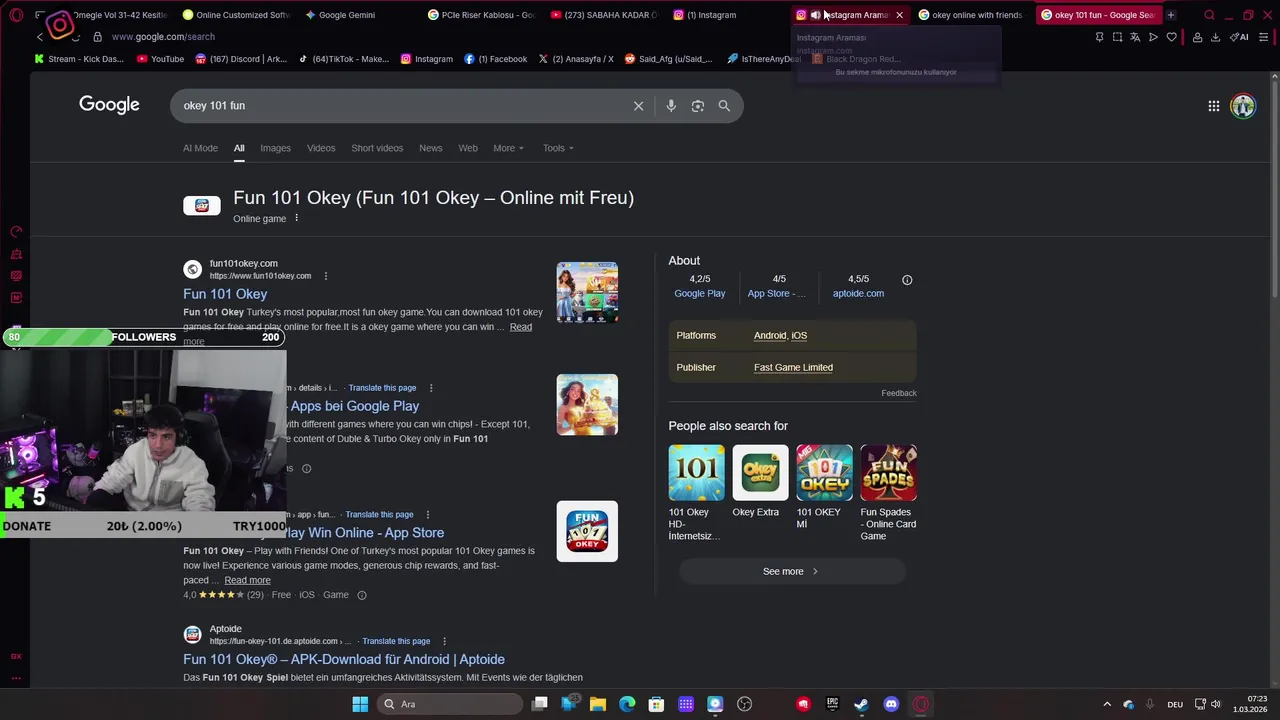This screenshot has width=1280, height=720.
Task: Click the Google logo
Action: [x=109, y=105]
